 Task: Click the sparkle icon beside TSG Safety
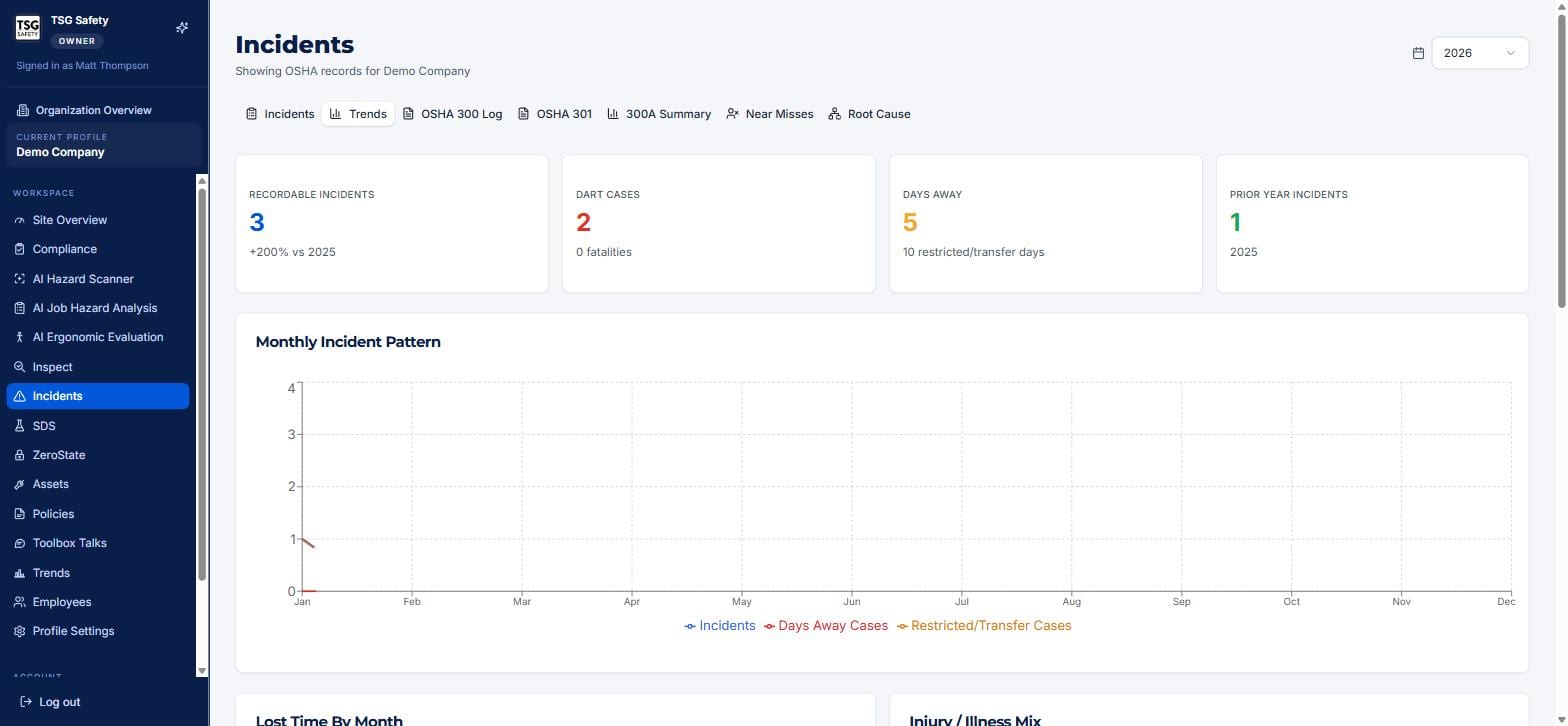182,28
